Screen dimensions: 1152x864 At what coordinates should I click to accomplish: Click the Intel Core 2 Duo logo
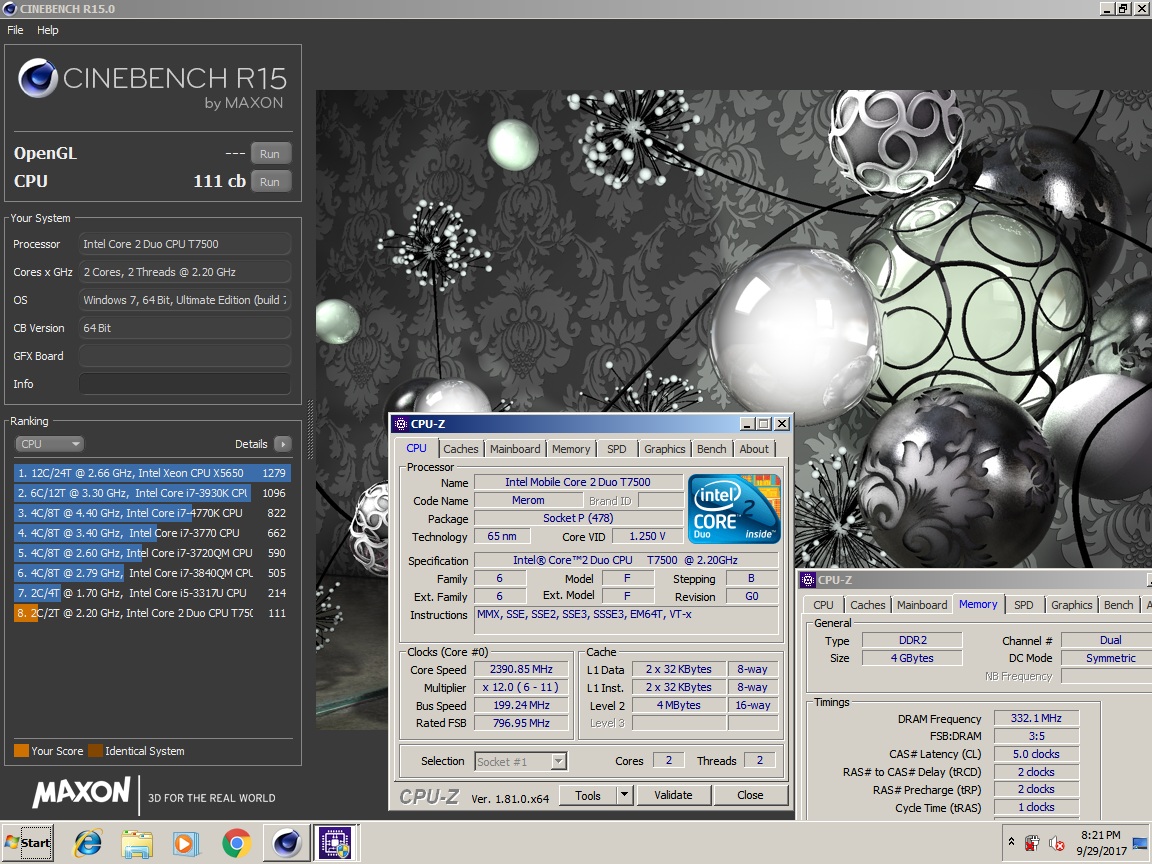[x=733, y=509]
